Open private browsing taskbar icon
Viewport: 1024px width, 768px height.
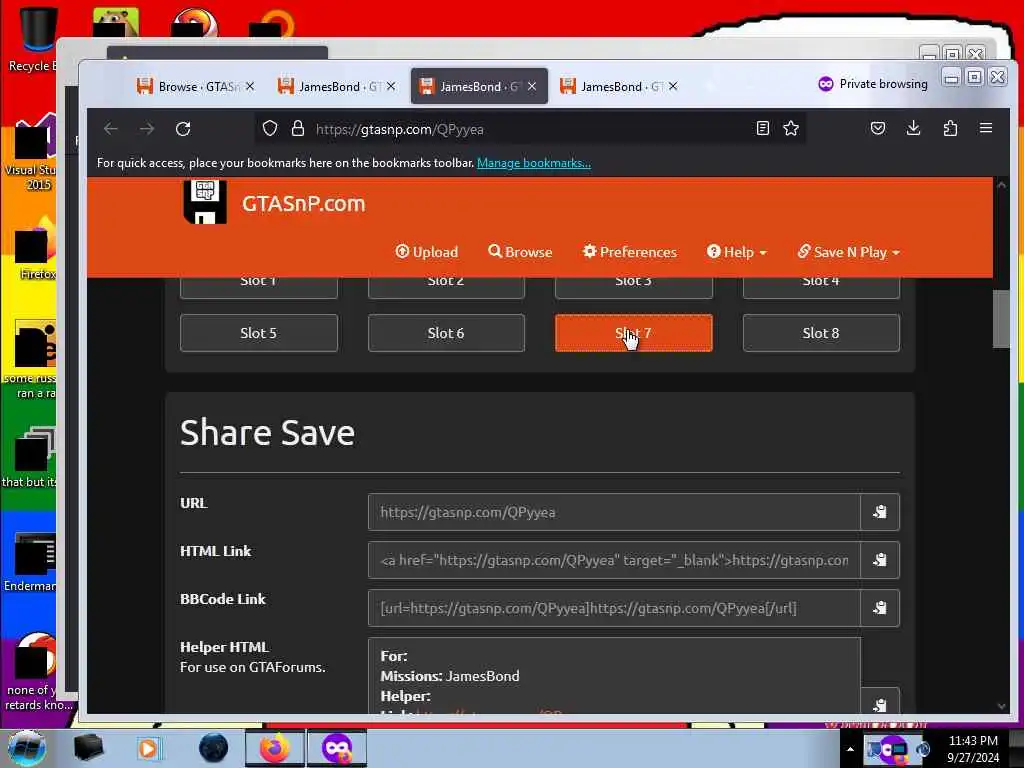(336, 748)
